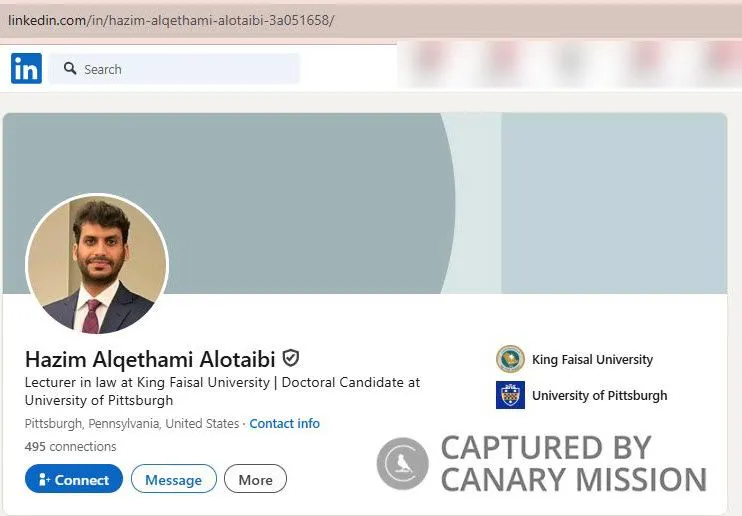Image resolution: width=742 pixels, height=516 pixels.
Task: Click the King Faisal University logo
Action: (510, 359)
